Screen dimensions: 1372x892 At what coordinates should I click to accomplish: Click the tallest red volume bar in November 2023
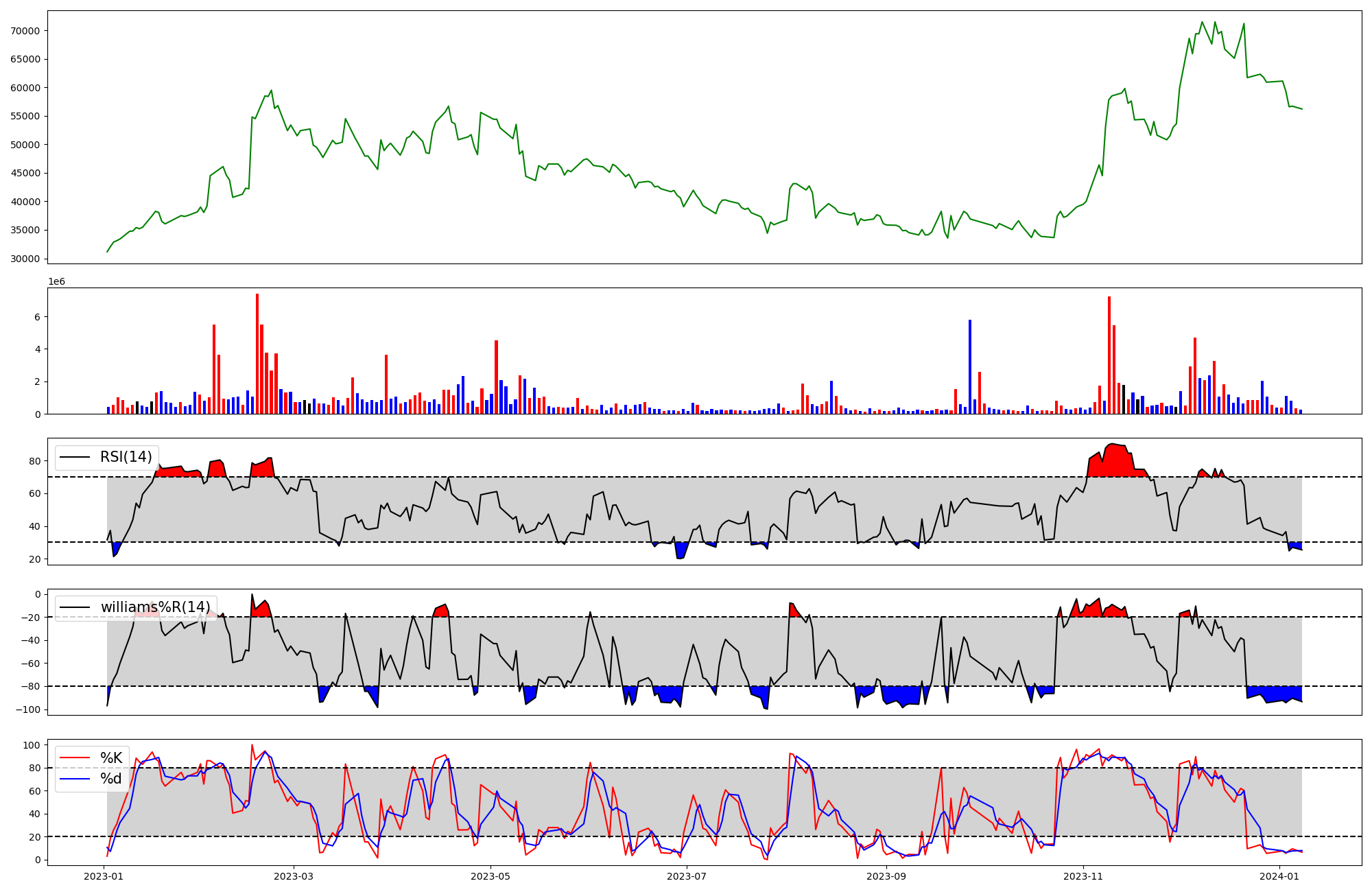pyautogui.click(x=1109, y=355)
